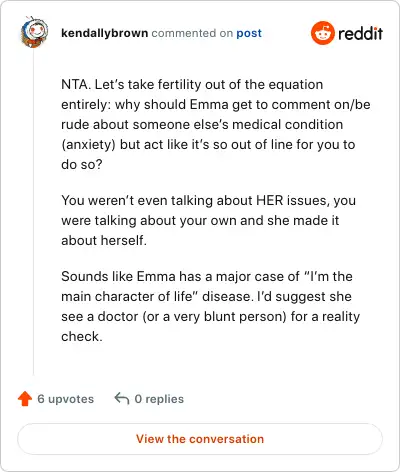
Task: Upvote the comment with the orange arrow
Action: click(25, 399)
